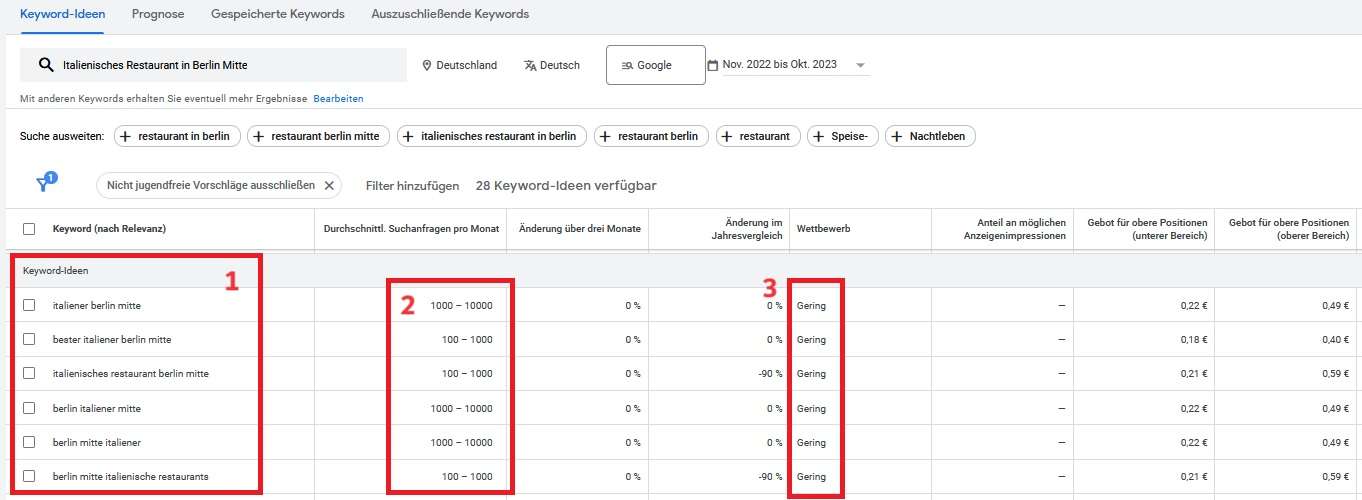Click into the keyword search field
1362x500 pixels.
(213, 65)
